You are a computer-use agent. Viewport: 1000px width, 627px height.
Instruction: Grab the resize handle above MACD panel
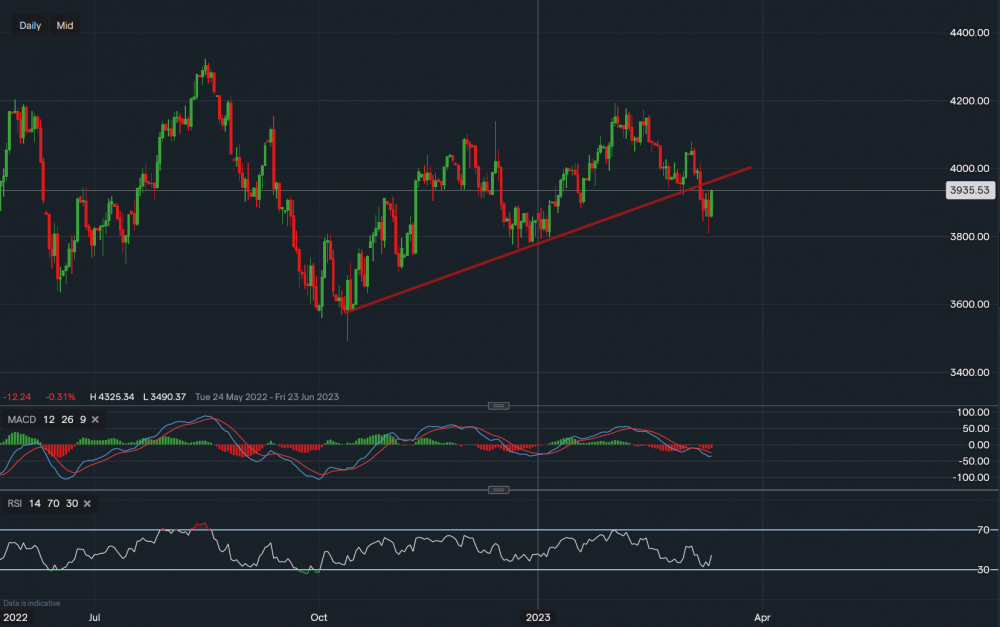coord(499,405)
